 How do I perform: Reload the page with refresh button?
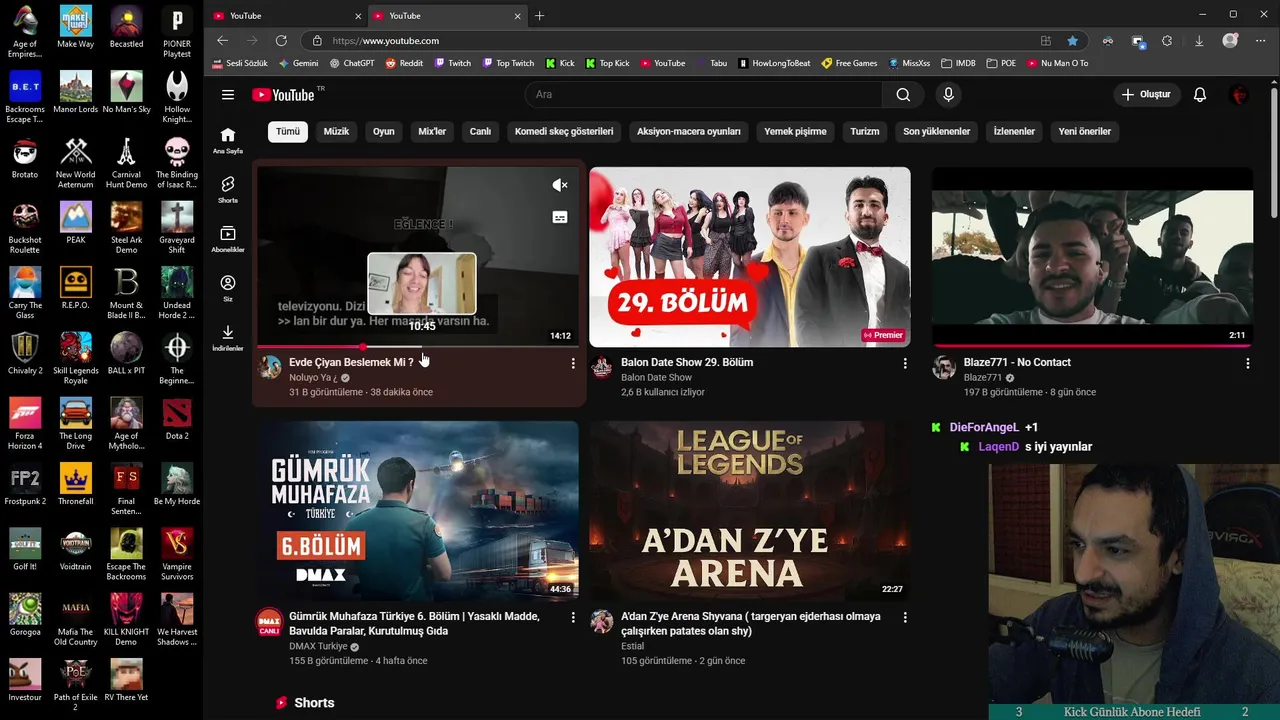coord(281,41)
